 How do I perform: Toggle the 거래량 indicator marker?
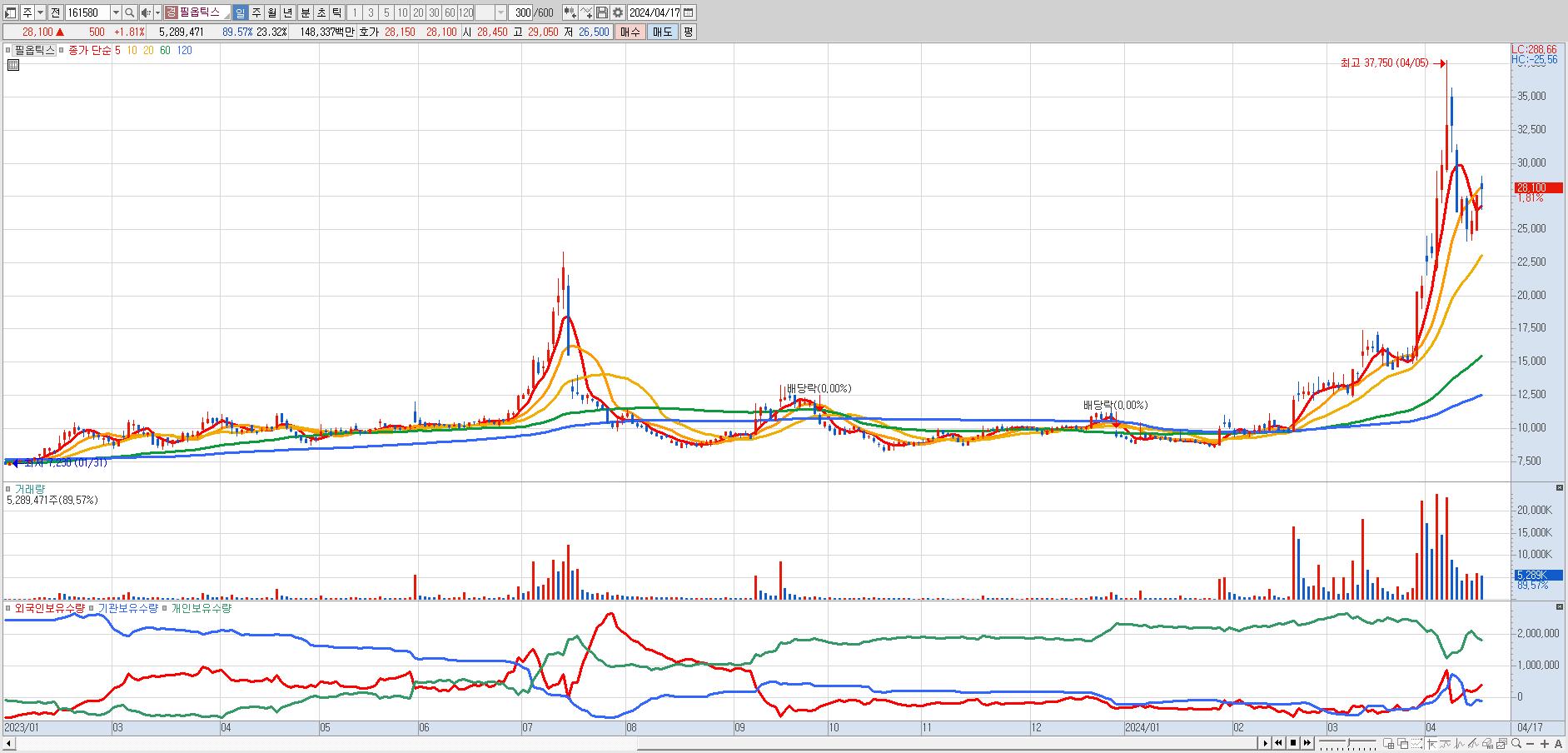point(8,489)
